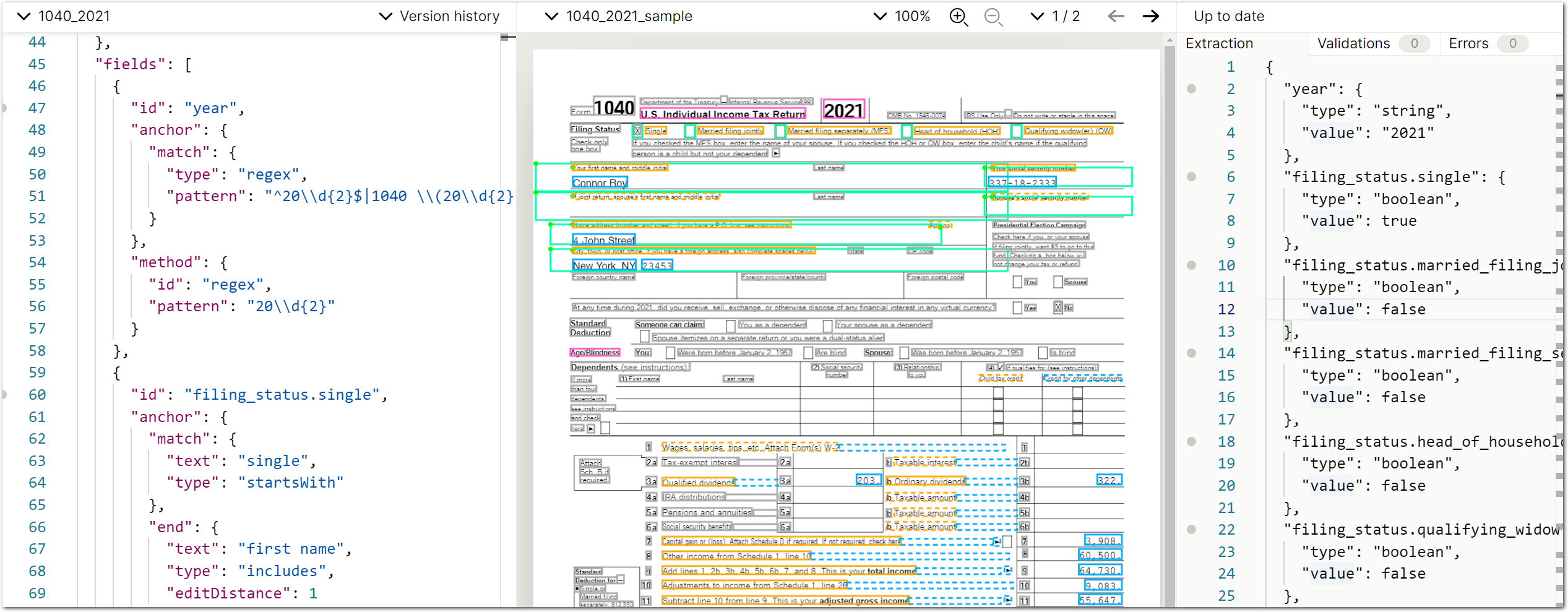1568x612 pixels.
Task: Click the Single filing status checkbox
Action: click(637, 131)
